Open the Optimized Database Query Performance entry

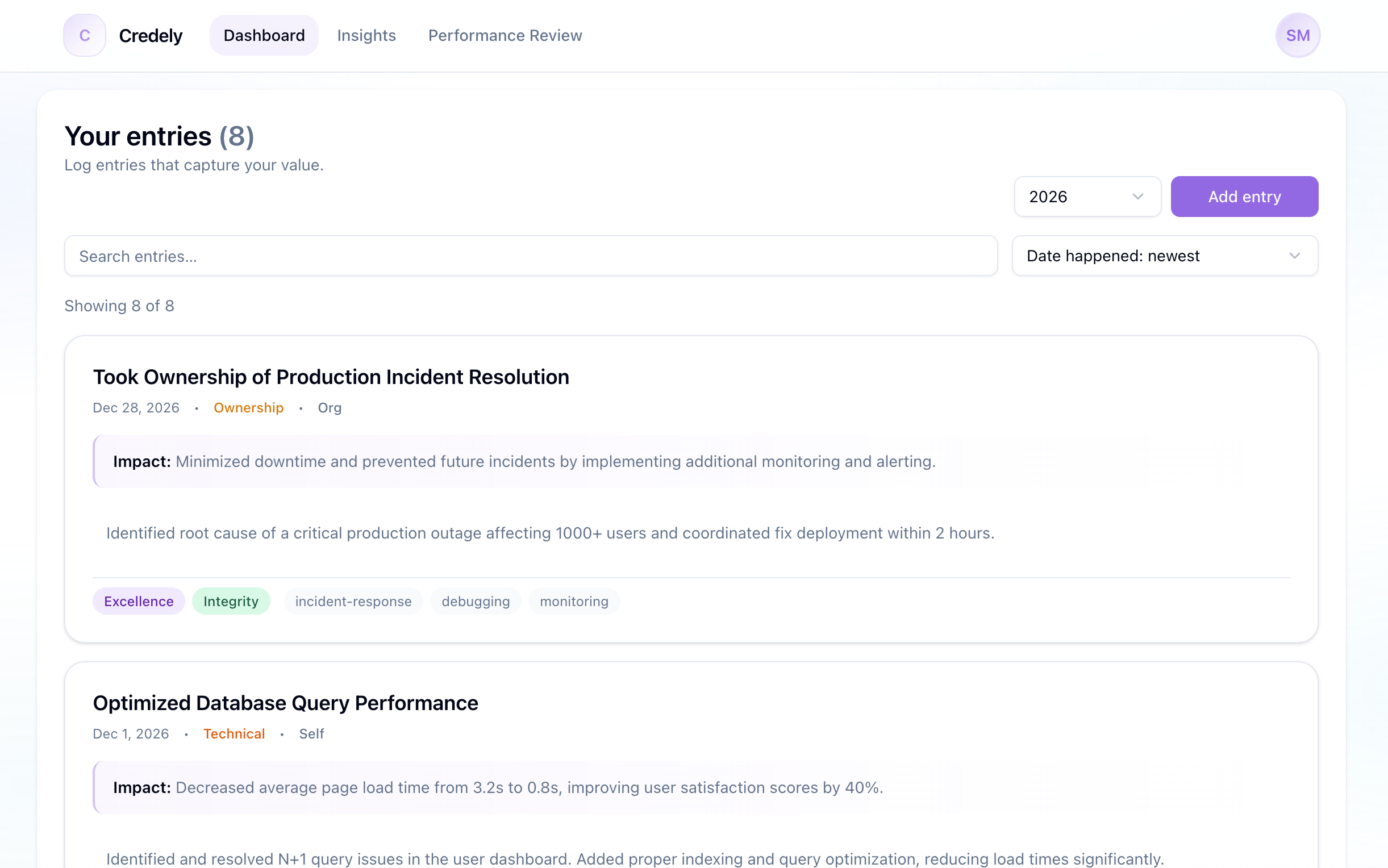285,703
